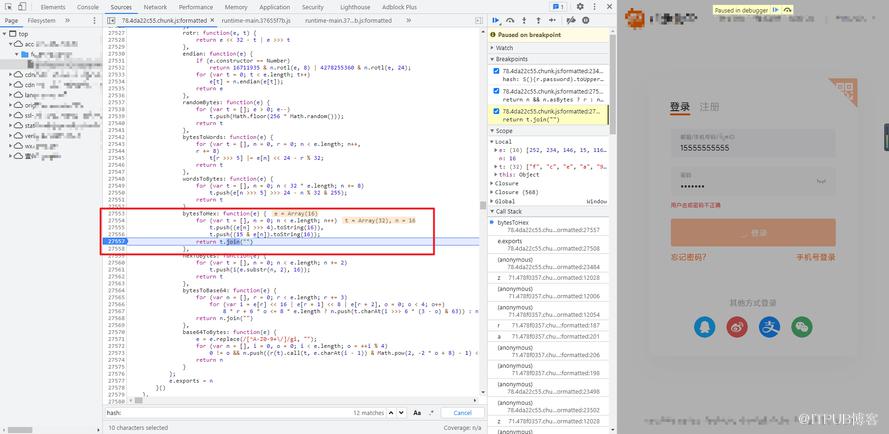Uncheck second breakpoint returning n.asBytes
This screenshot has width=889, height=434.
coord(497,91)
